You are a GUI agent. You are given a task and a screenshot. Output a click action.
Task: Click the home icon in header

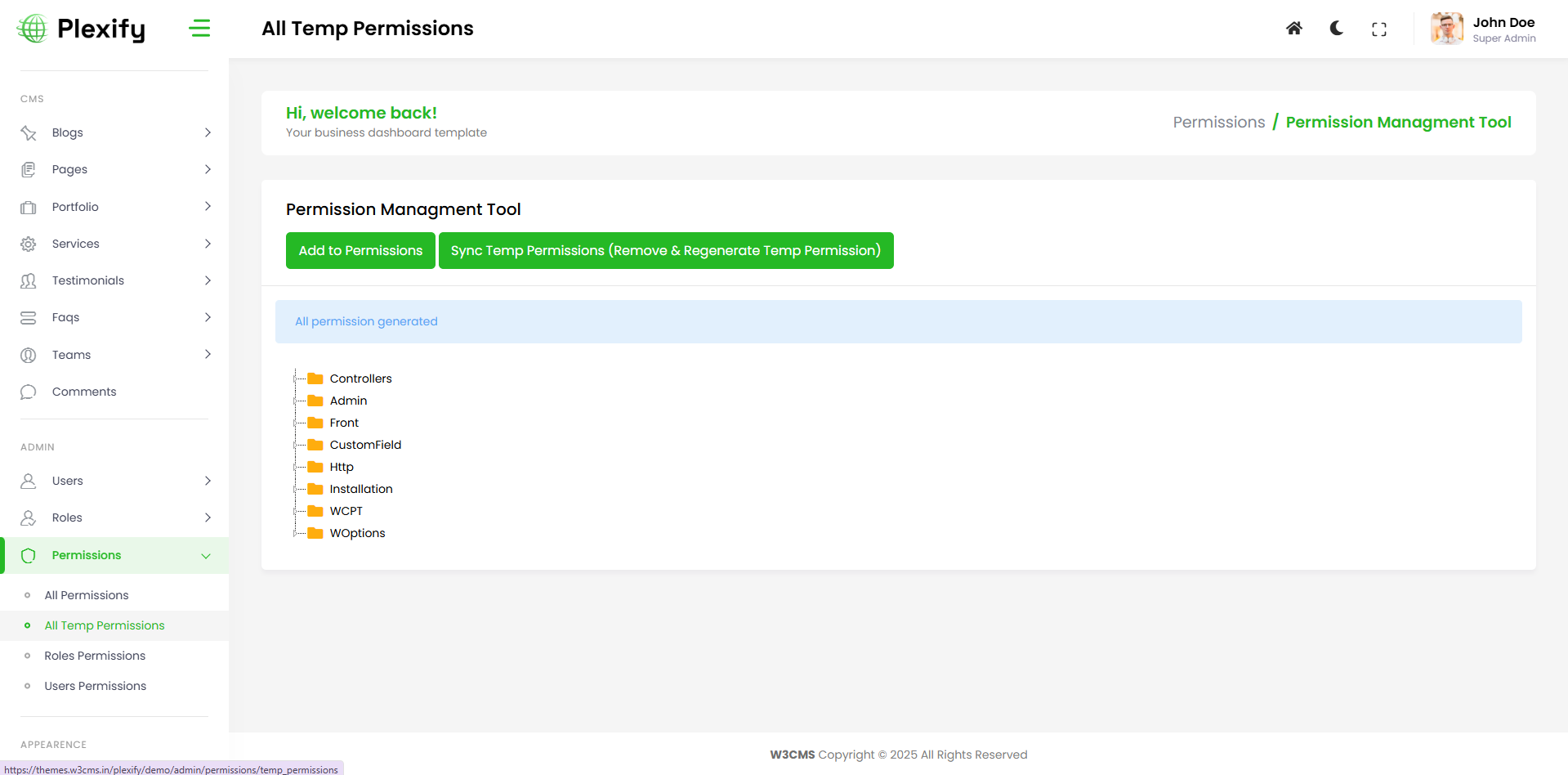click(1293, 29)
